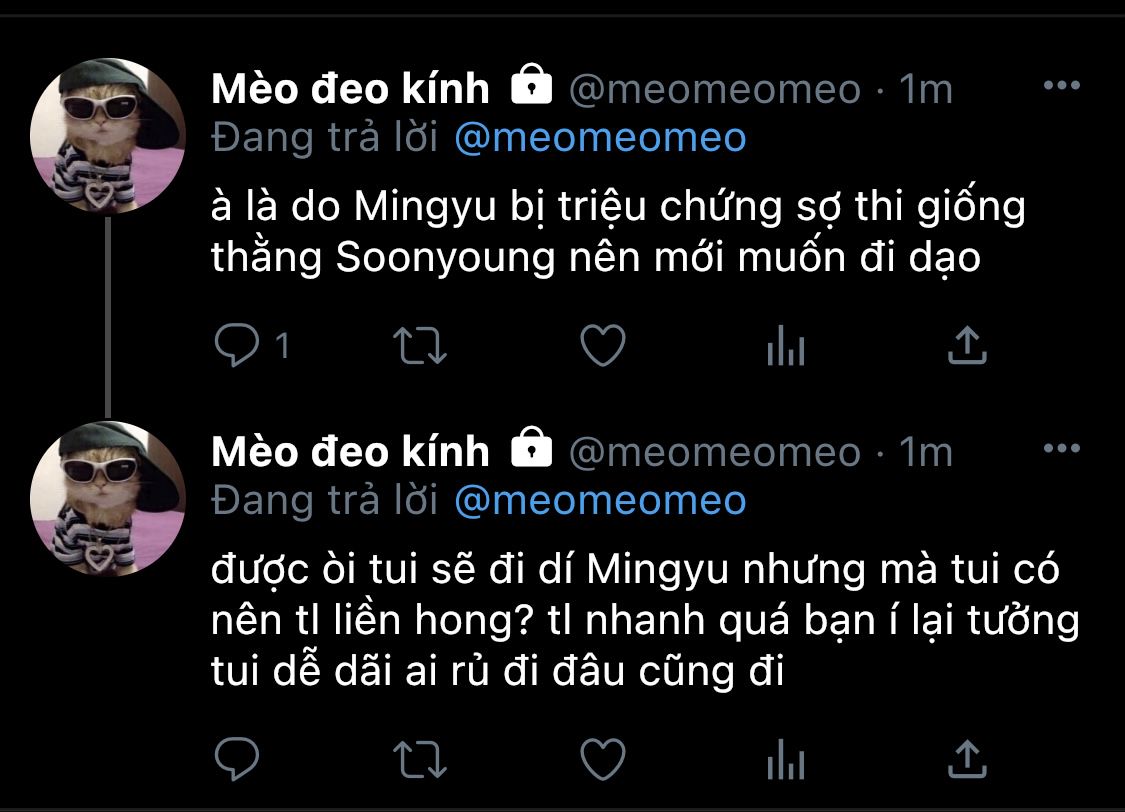The width and height of the screenshot is (1125, 812).
Task: Open first tweet text about Soonyoung
Action: [618, 232]
